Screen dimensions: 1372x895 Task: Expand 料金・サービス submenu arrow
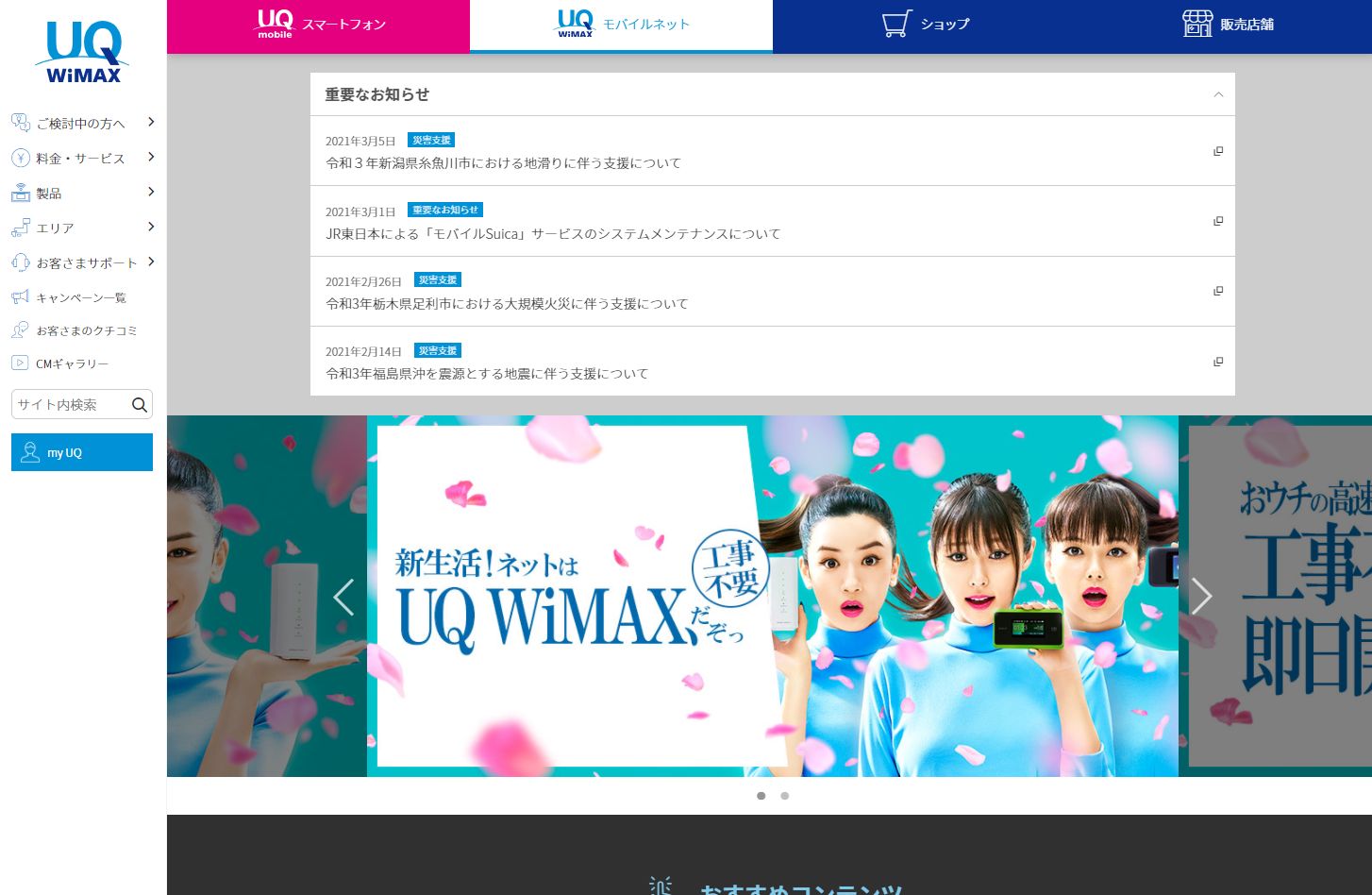click(151, 157)
